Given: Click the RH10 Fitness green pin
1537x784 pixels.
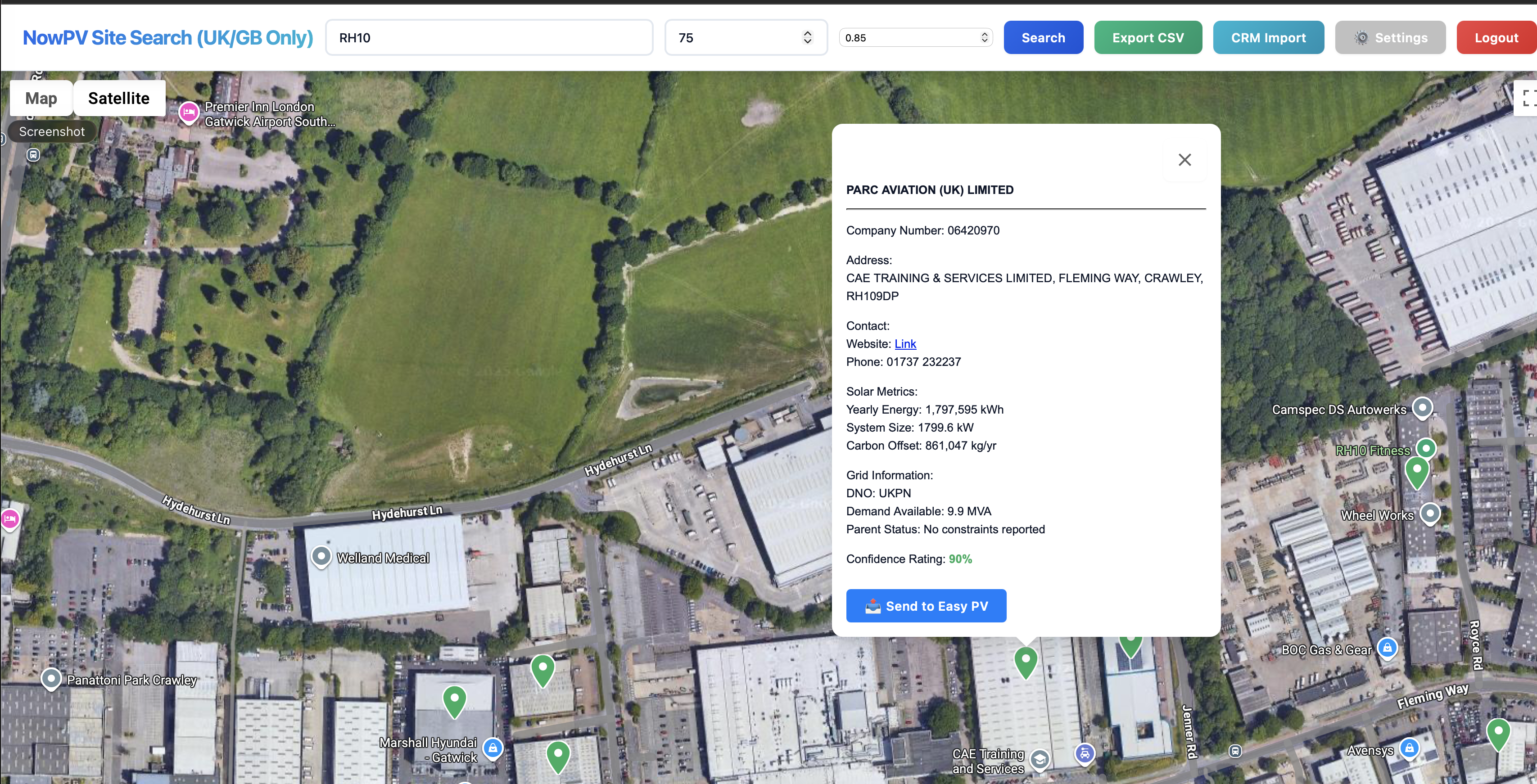Looking at the screenshot, I should 1427,449.
